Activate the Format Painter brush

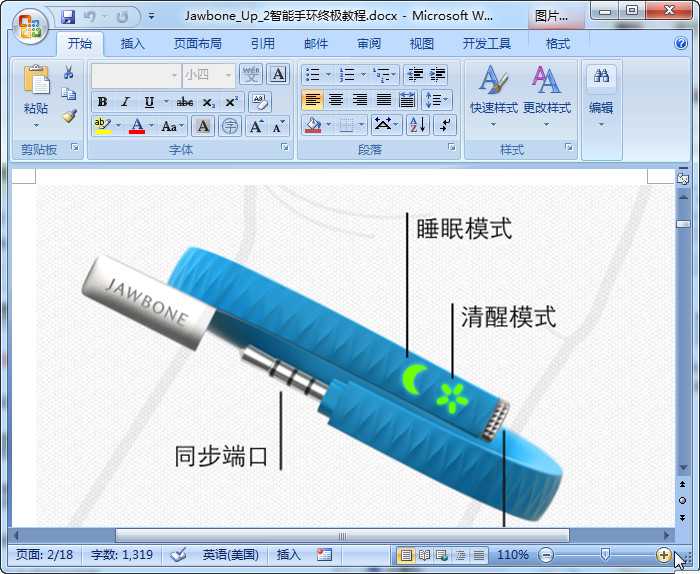pos(69,116)
